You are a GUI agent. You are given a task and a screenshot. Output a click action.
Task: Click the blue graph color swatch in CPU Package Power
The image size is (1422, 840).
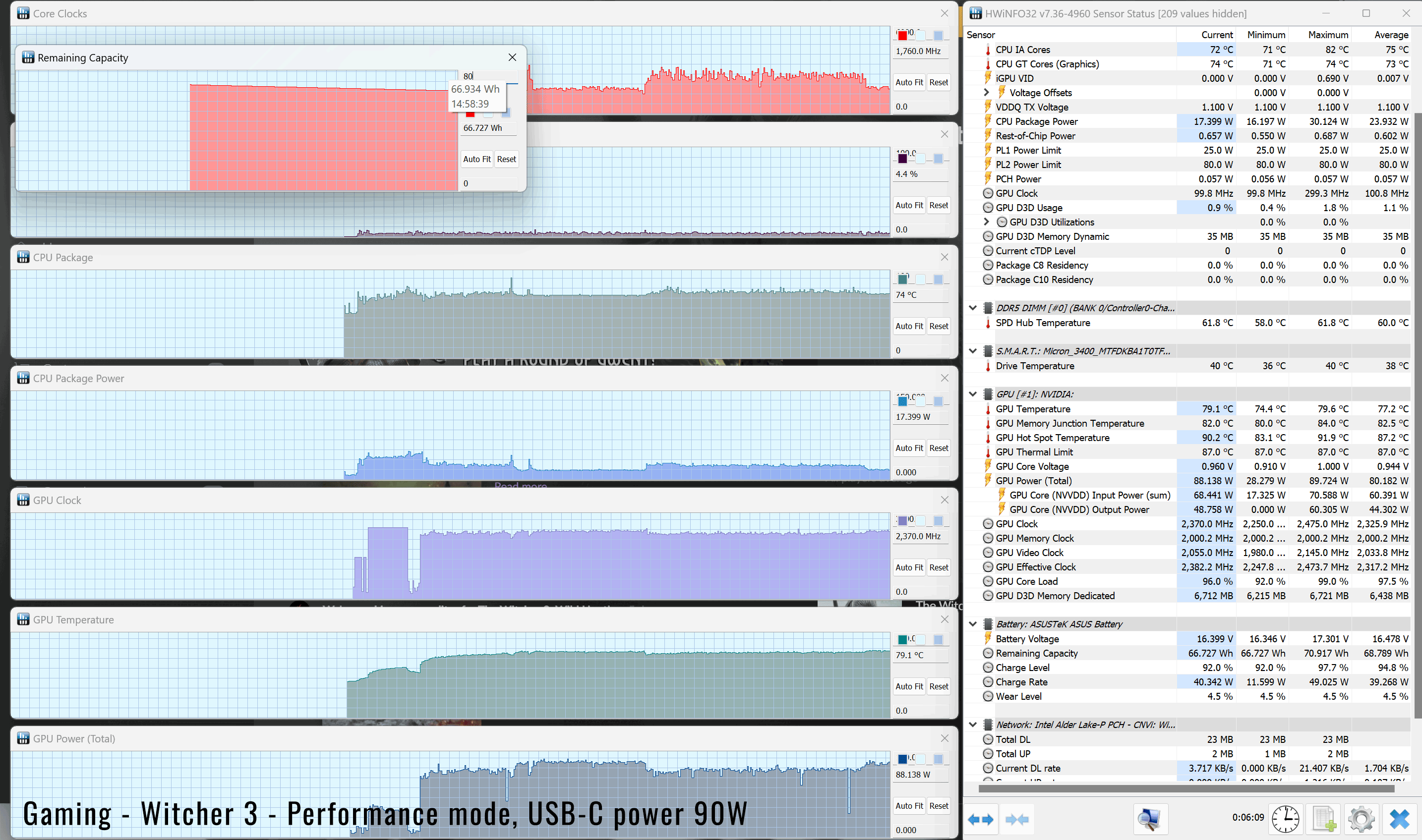pyautogui.click(x=902, y=401)
